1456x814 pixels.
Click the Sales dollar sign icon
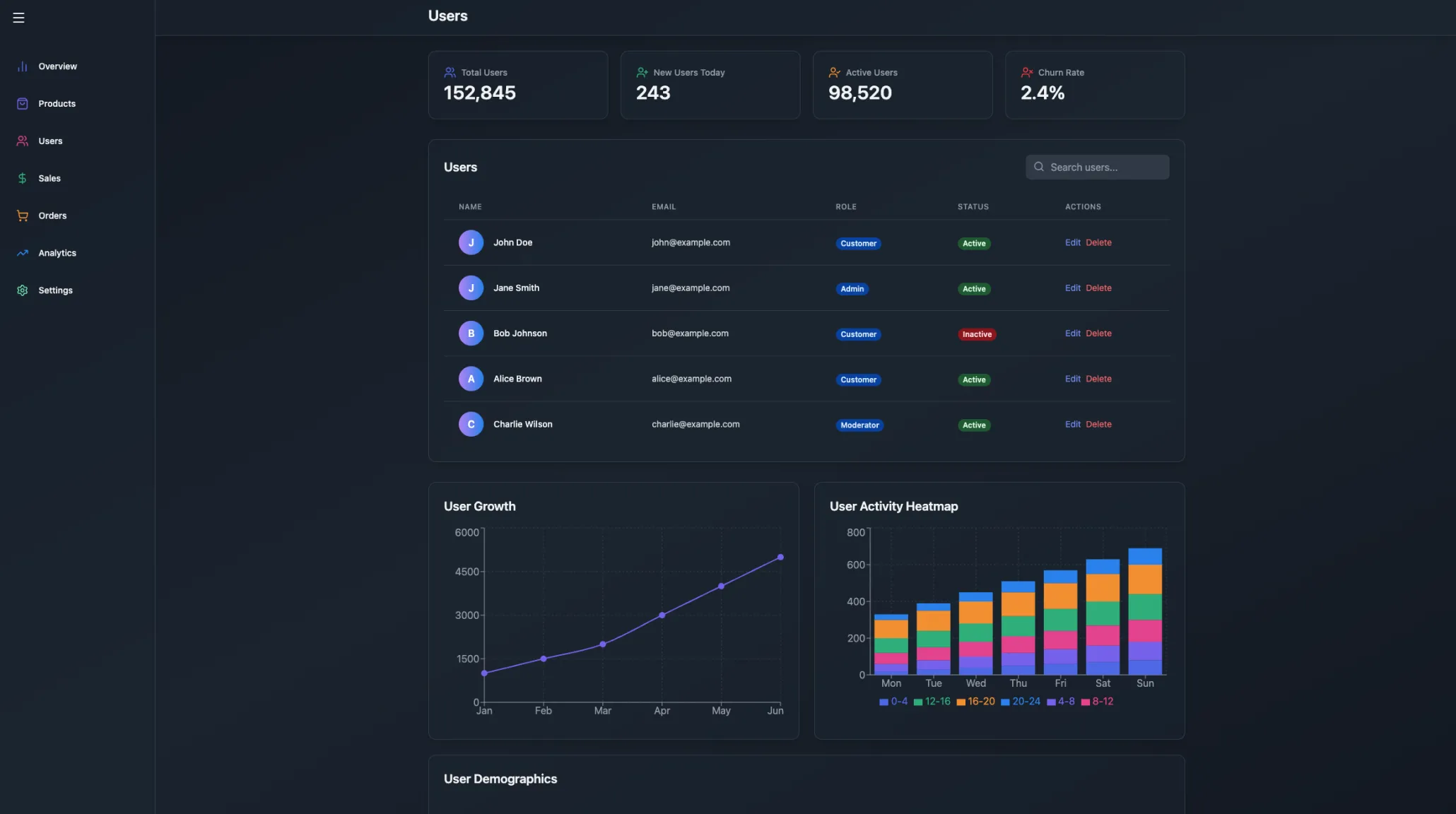[x=23, y=179]
